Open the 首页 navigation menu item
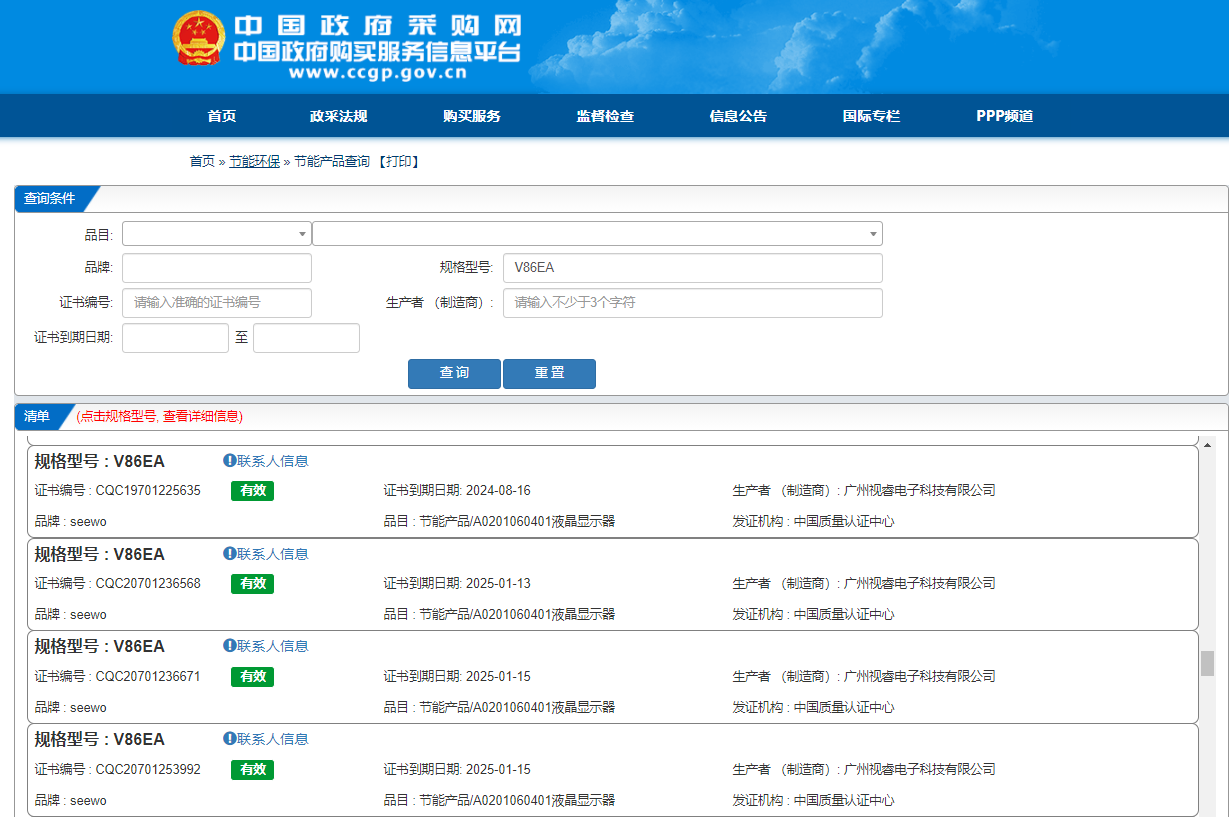This screenshot has height=817, width=1229. click(x=222, y=116)
